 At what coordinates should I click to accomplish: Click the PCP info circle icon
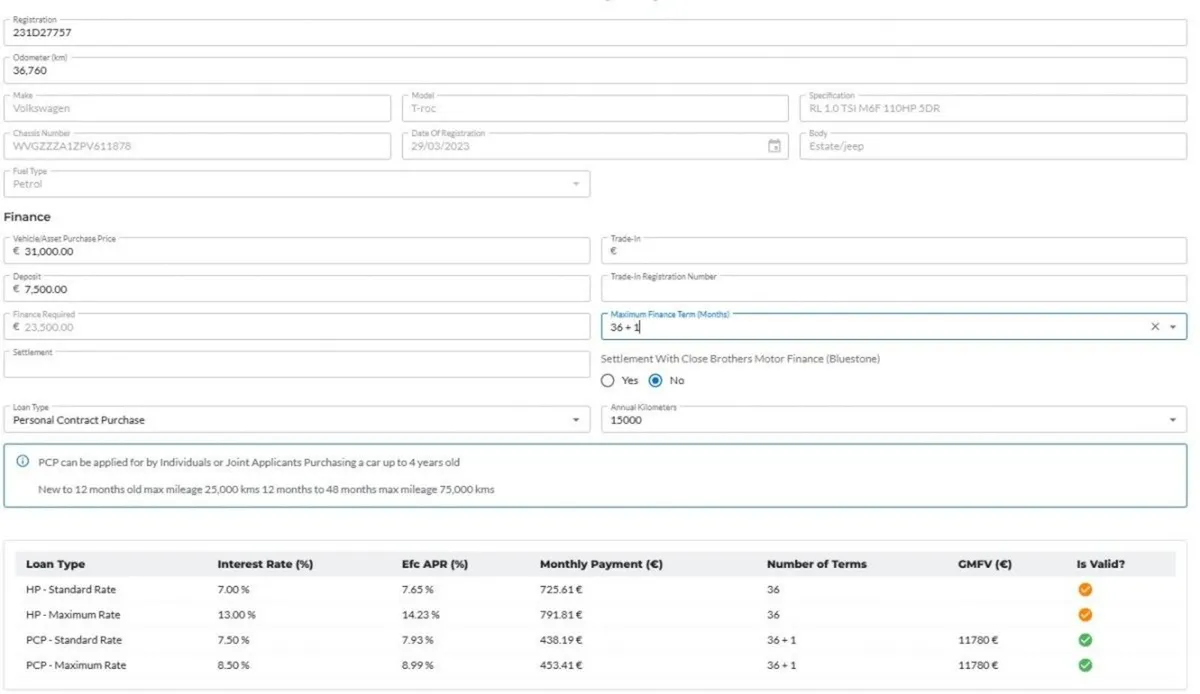click(23, 462)
